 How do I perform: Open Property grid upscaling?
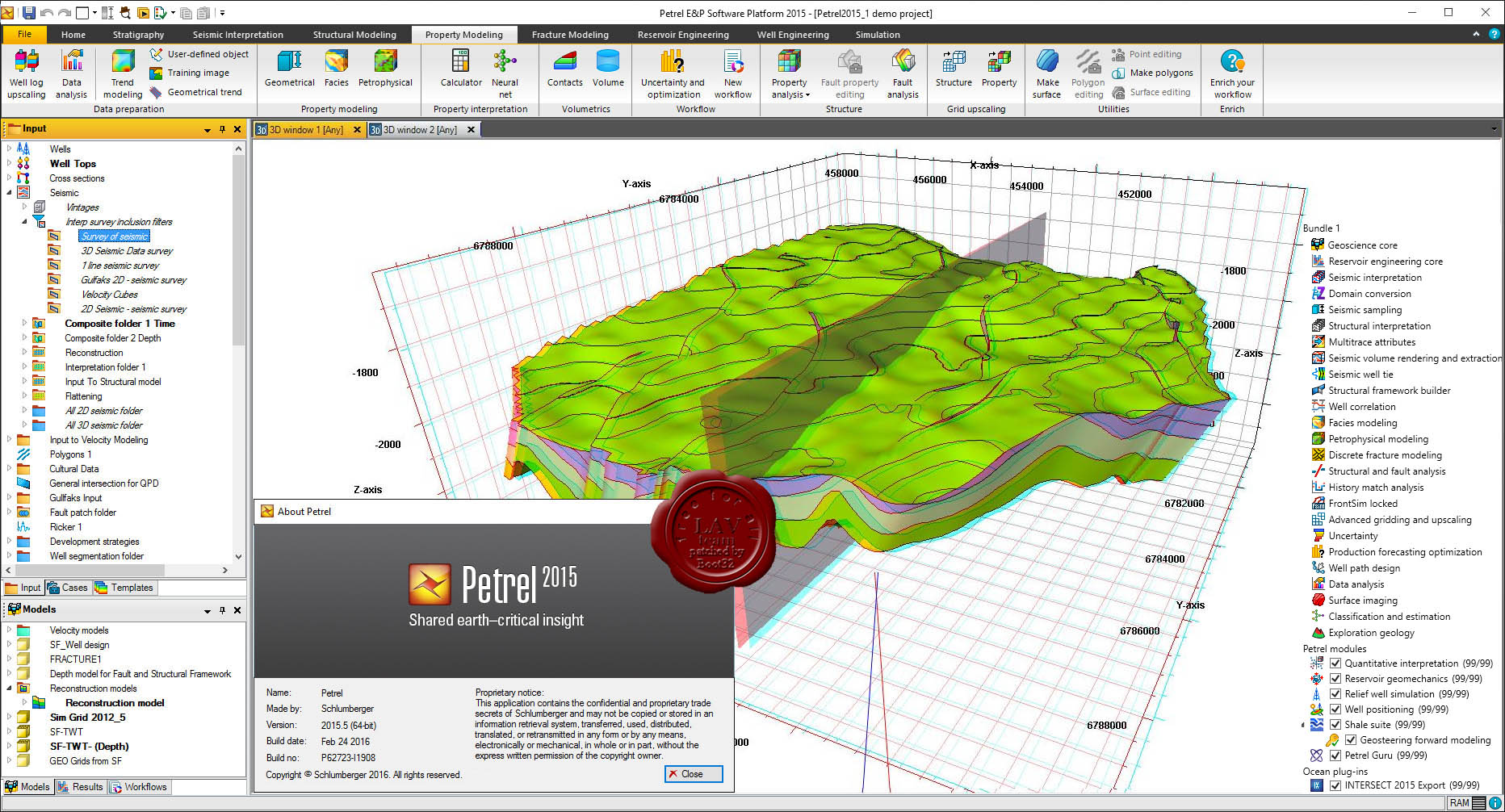point(999,69)
